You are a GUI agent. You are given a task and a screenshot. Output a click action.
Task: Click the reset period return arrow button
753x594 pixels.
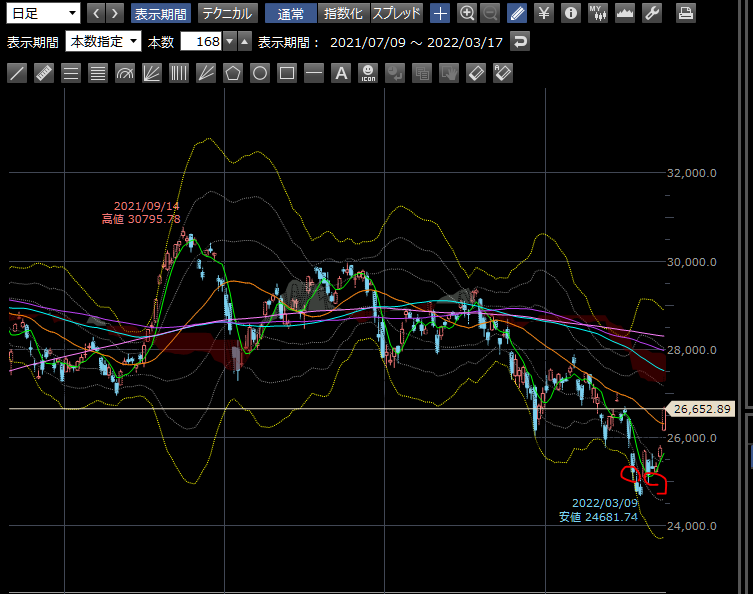pos(519,42)
